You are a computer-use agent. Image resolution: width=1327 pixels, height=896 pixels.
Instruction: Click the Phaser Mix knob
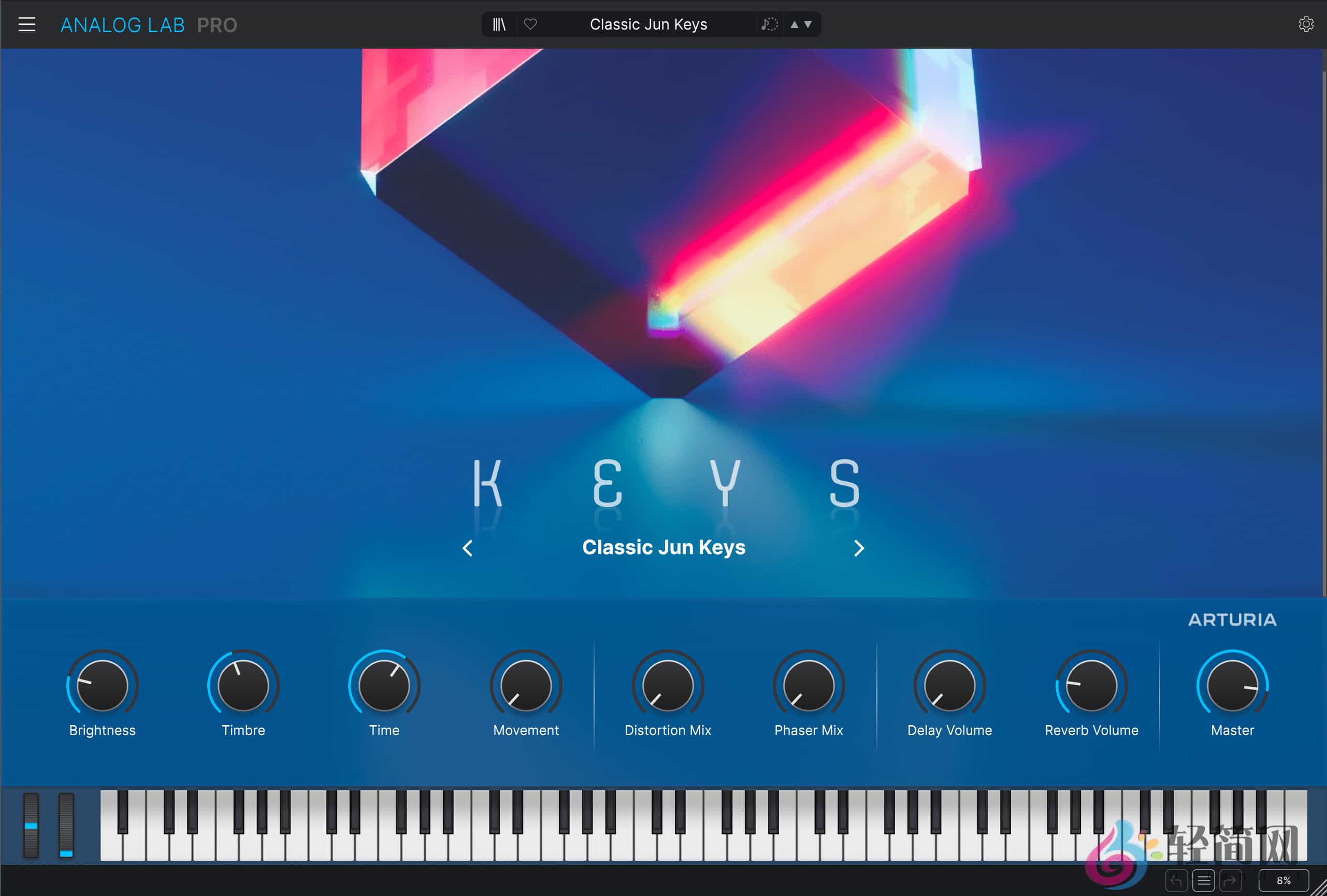coord(807,685)
